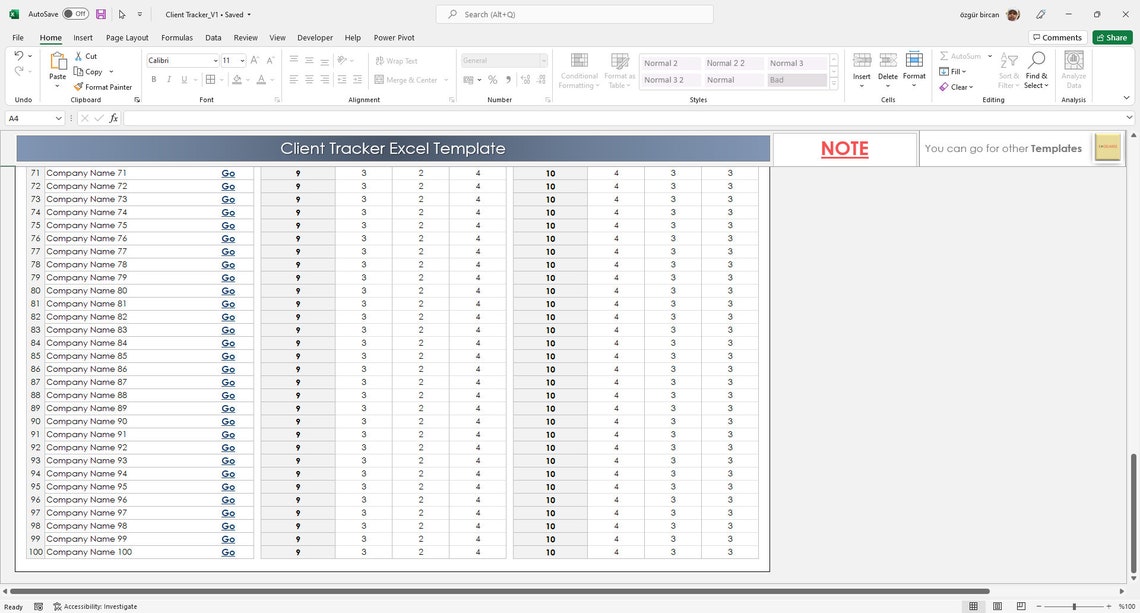Toggle Bold formatting
This screenshot has width=1140, height=613.
pos(153,79)
